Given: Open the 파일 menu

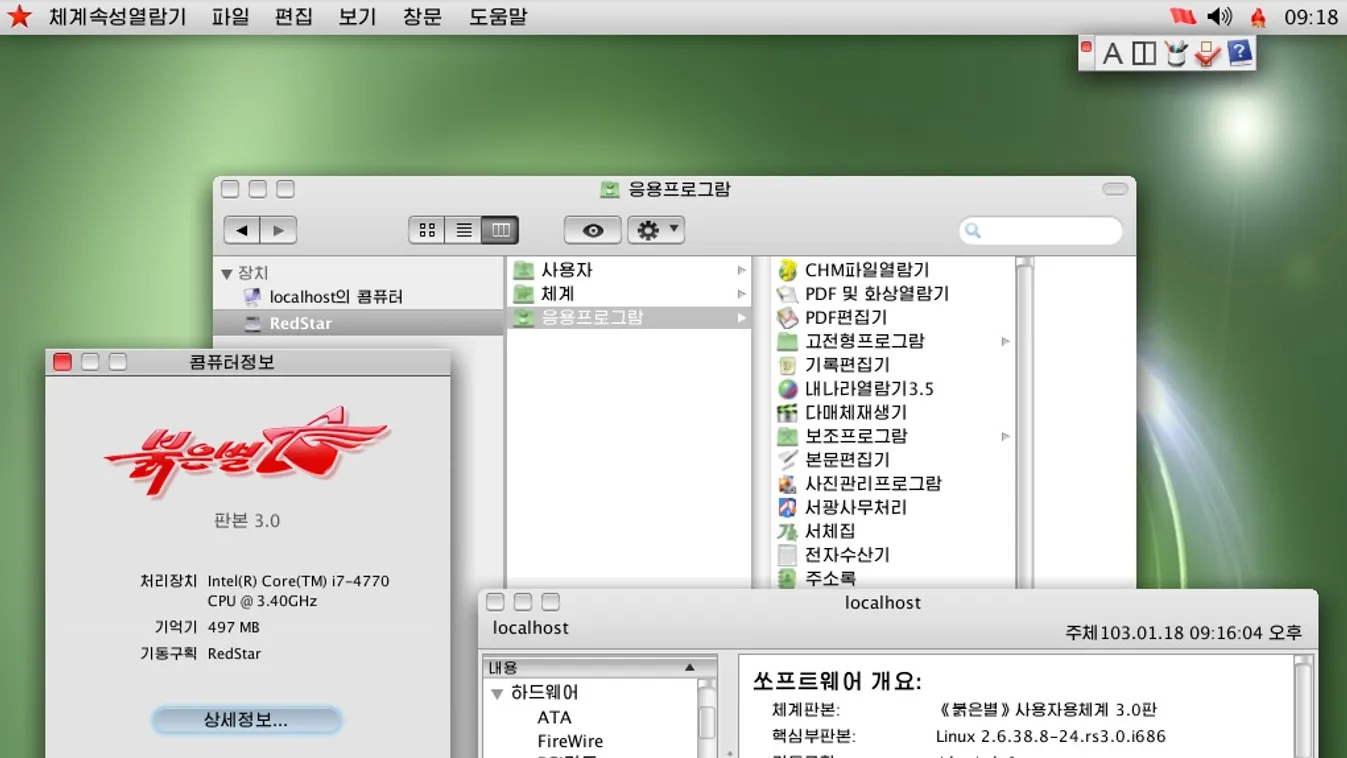Looking at the screenshot, I should click(231, 17).
